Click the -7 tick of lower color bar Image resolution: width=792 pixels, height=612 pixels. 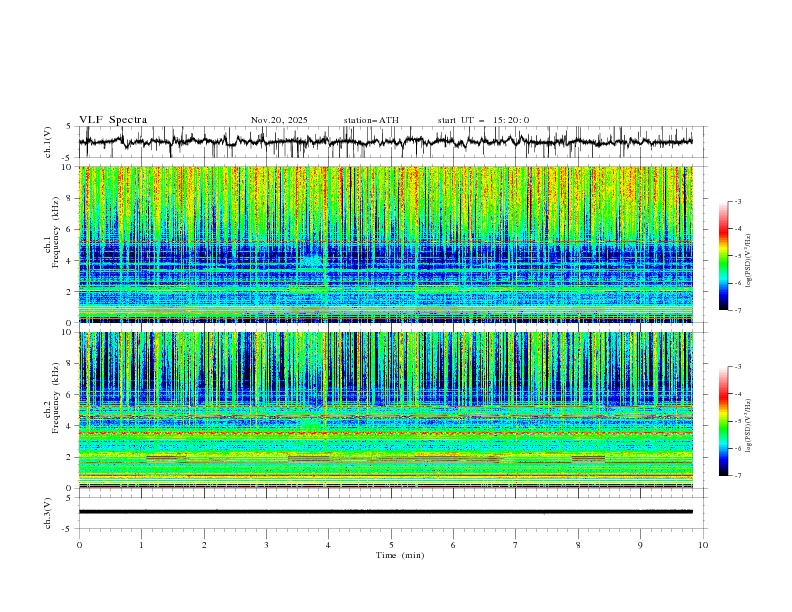[737, 476]
